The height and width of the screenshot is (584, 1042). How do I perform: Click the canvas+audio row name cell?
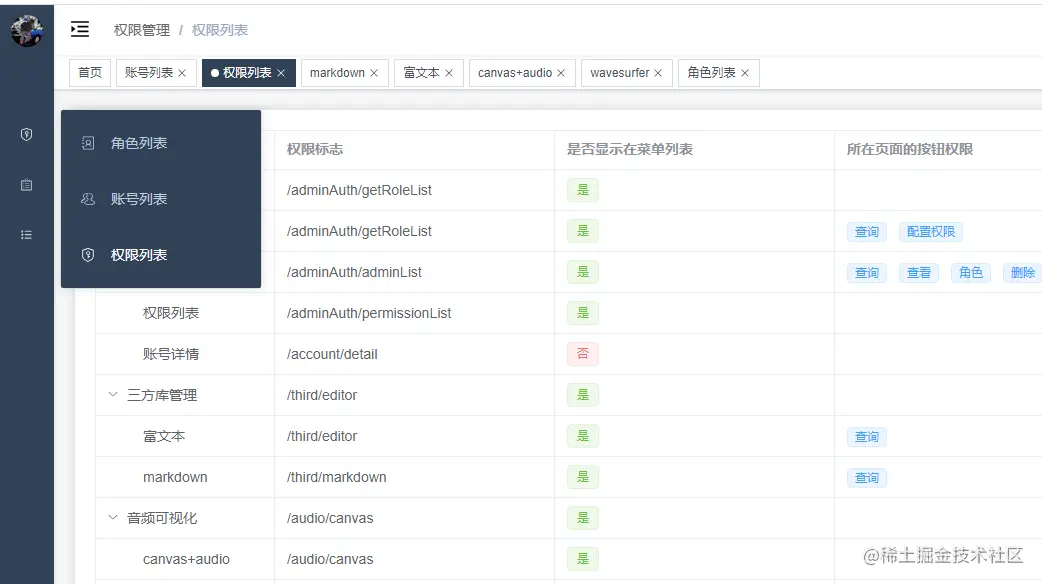(x=186, y=559)
